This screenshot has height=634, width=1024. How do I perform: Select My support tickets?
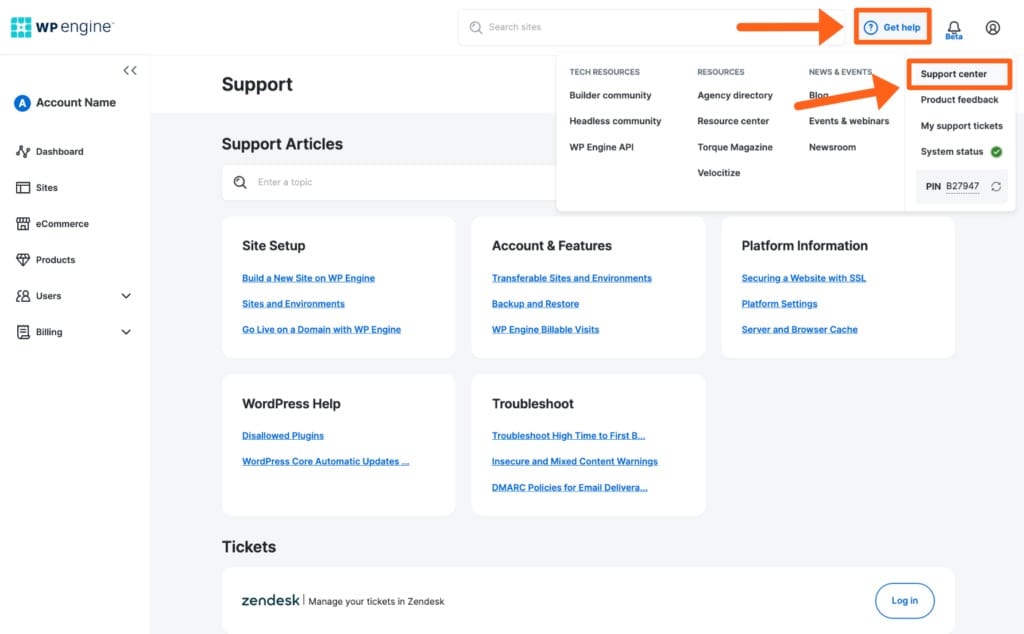961,125
